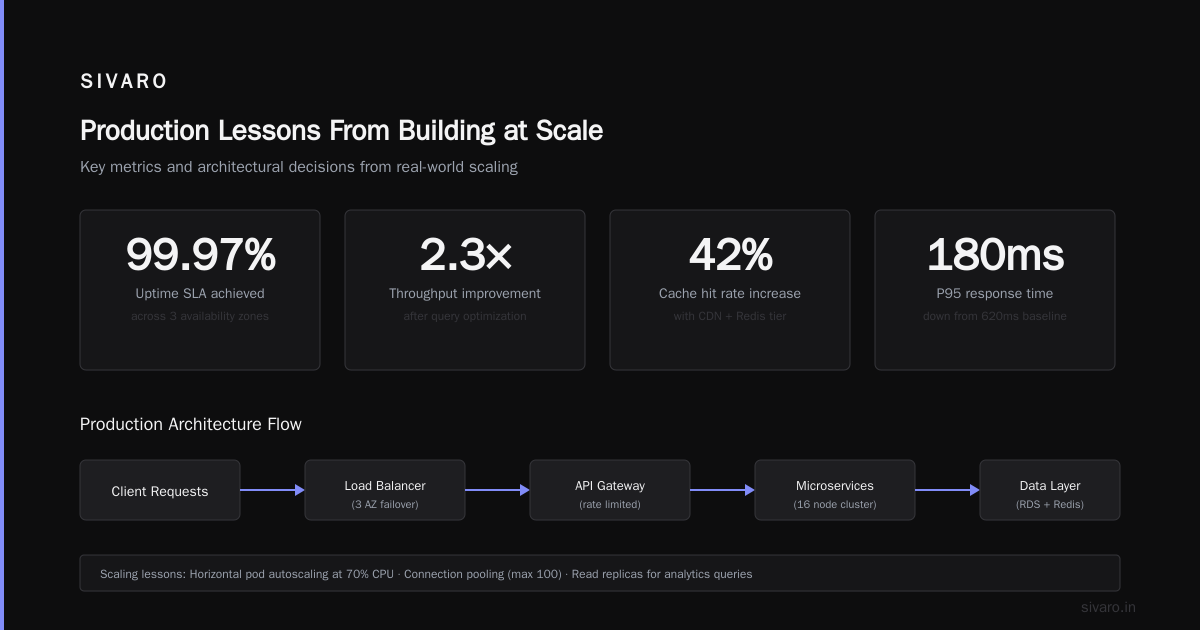Select the 42% Cache hit rate card
Image resolution: width=1200 pixels, height=630 pixels.
point(730,290)
